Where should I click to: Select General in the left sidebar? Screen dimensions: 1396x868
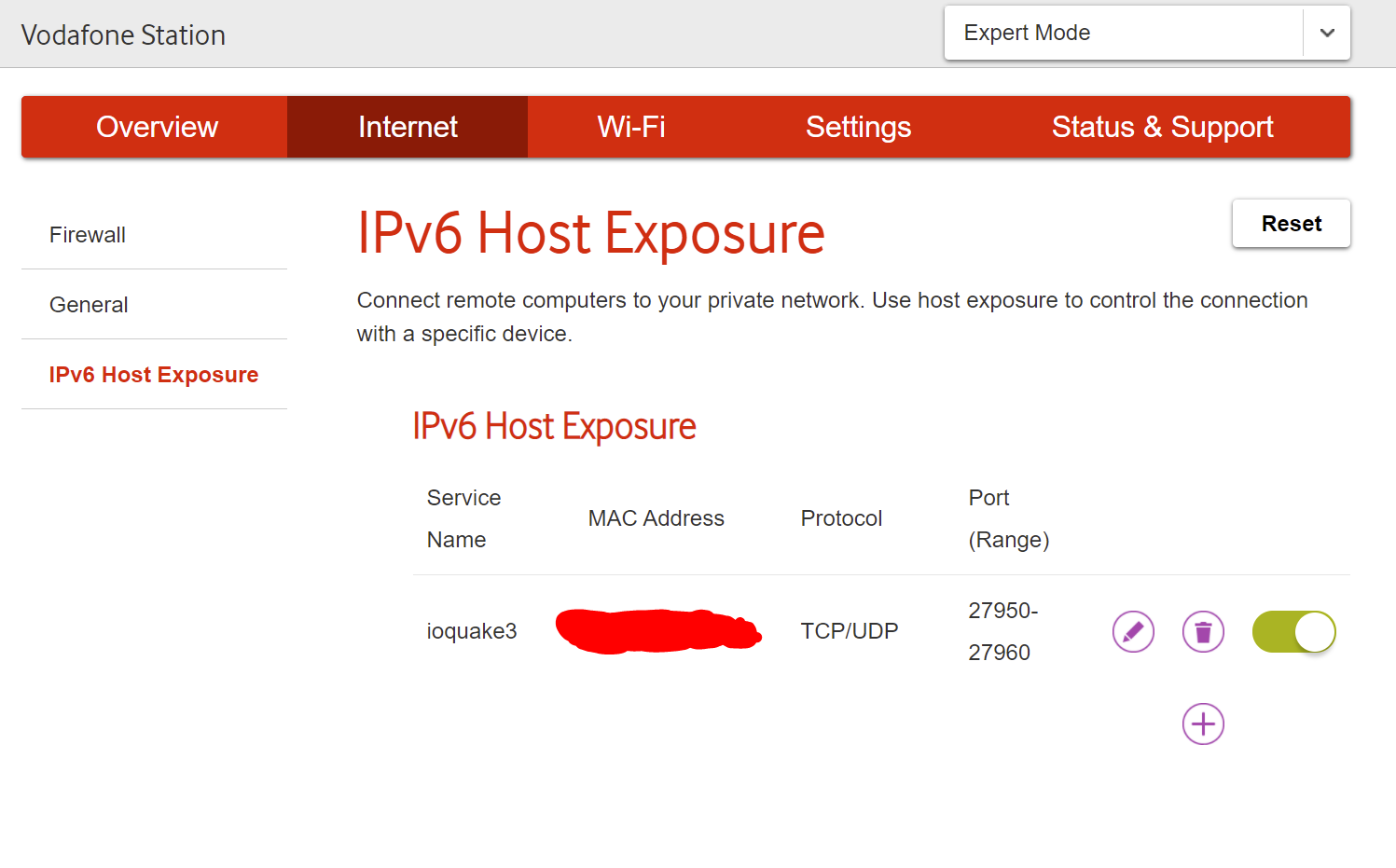coord(89,305)
